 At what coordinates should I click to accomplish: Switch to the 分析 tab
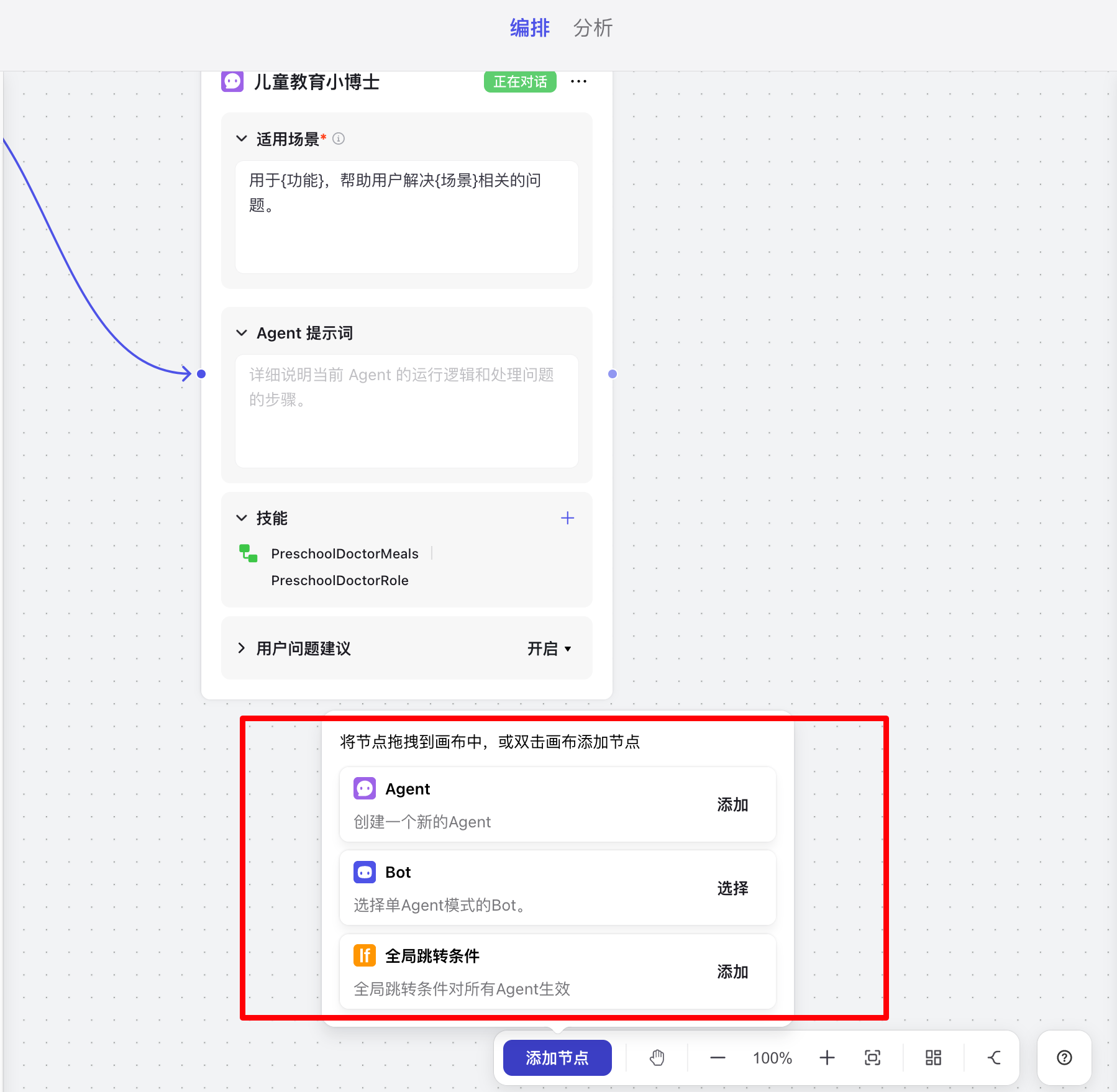593,28
